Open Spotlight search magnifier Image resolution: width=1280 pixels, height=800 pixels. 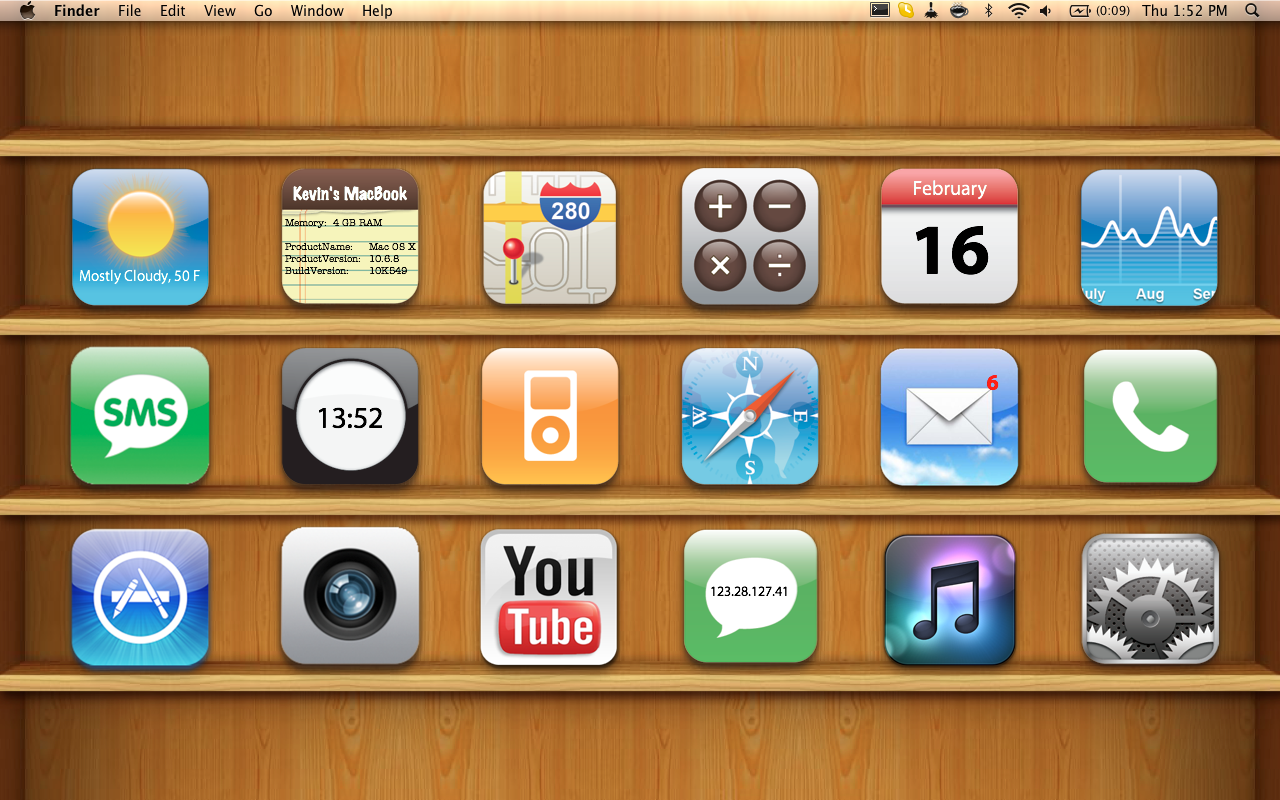pos(1252,11)
